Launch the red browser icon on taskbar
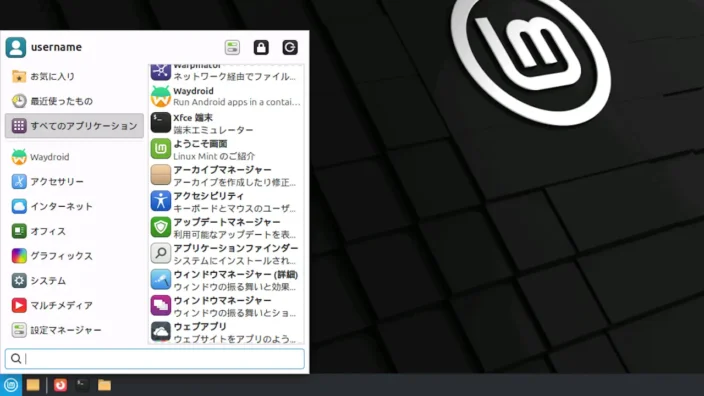The width and height of the screenshot is (704, 396). click(x=60, y=385)
